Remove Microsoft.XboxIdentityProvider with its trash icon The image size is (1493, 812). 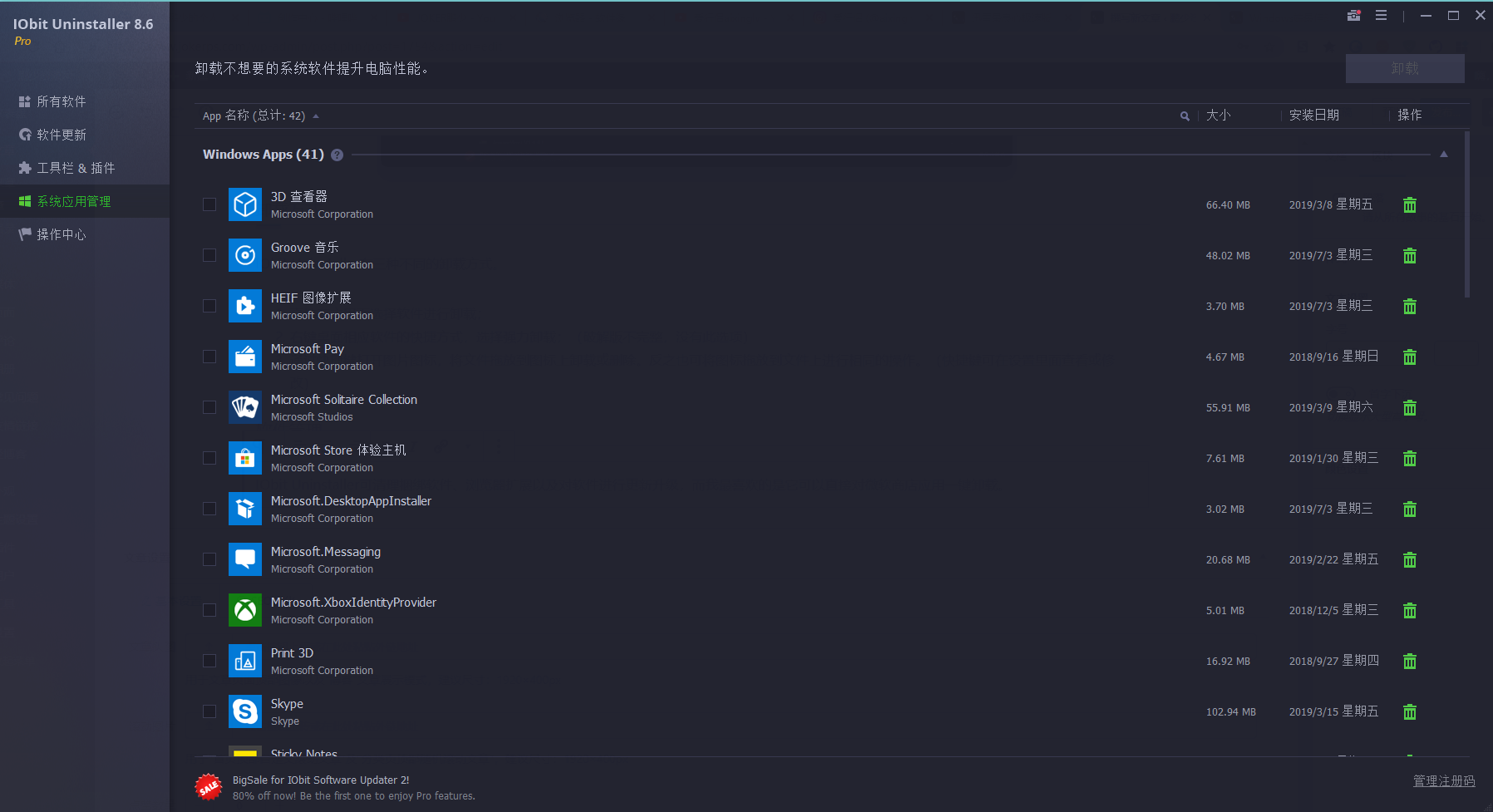coord(1410,610)
